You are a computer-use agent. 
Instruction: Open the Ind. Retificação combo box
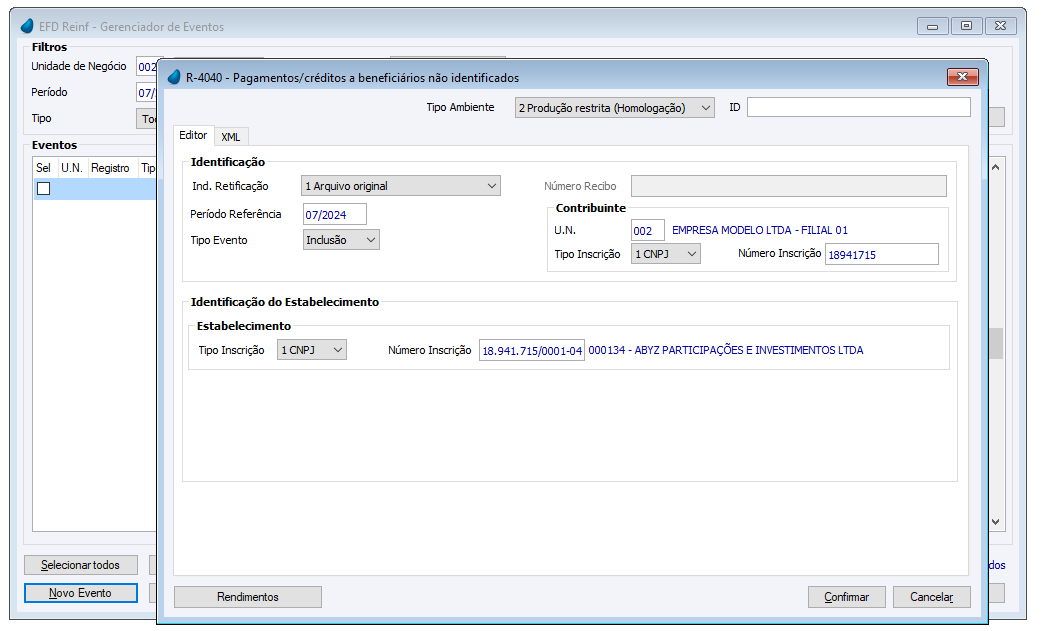click(x=401, y=186)
